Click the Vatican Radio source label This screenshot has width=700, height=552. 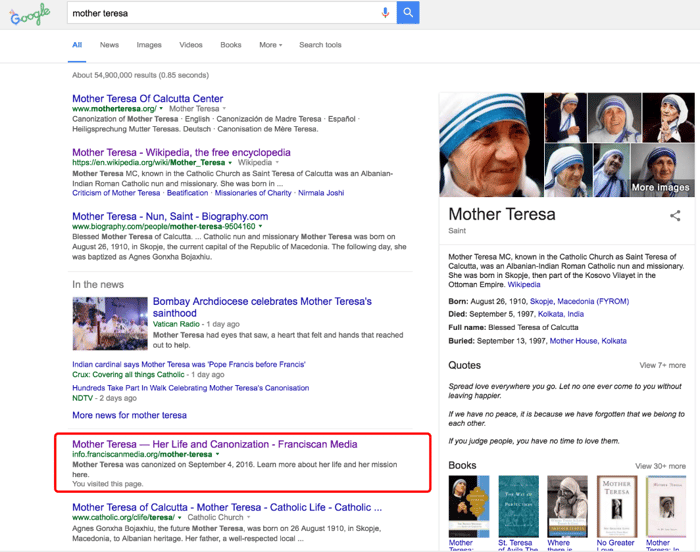[x=176, y=324]
